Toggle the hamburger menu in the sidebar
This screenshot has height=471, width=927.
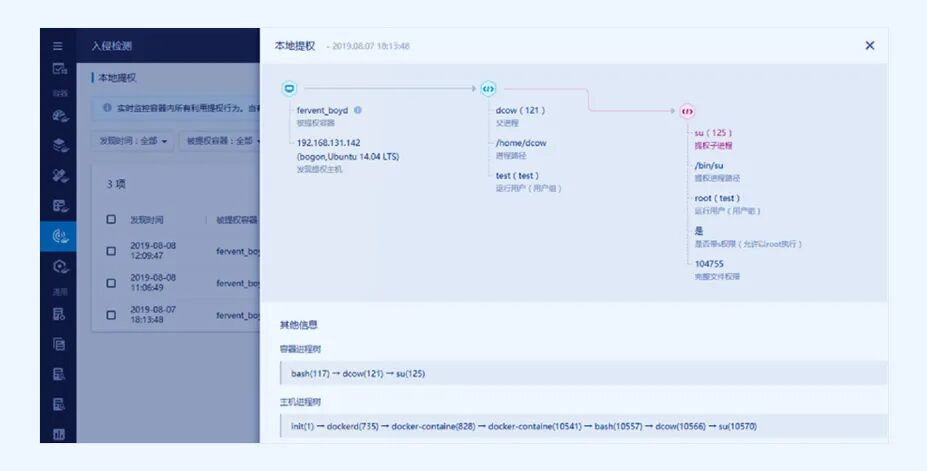[57, 46]
